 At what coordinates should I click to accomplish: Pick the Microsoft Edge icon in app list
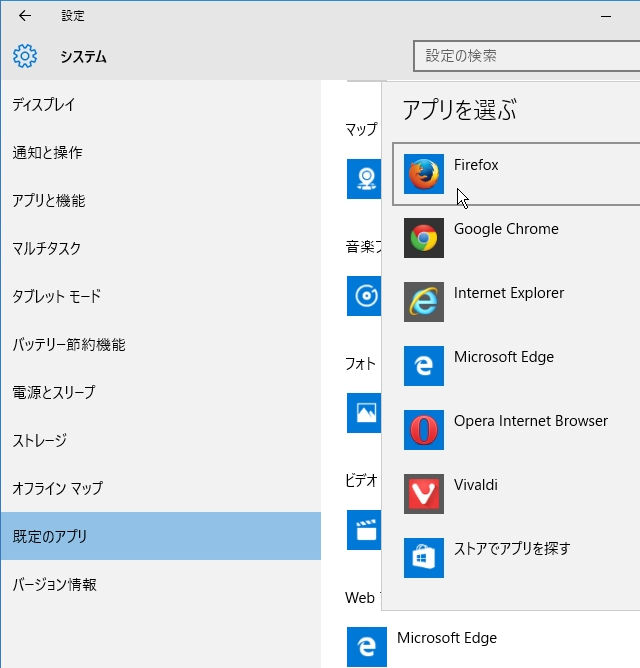(424, 366)
